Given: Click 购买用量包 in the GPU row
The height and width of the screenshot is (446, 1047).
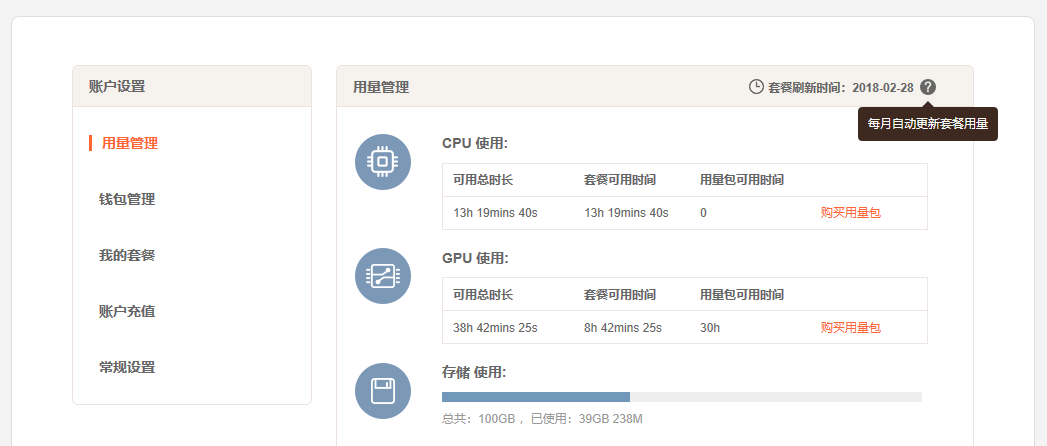Looking at the screenshot, I should 850,327.
